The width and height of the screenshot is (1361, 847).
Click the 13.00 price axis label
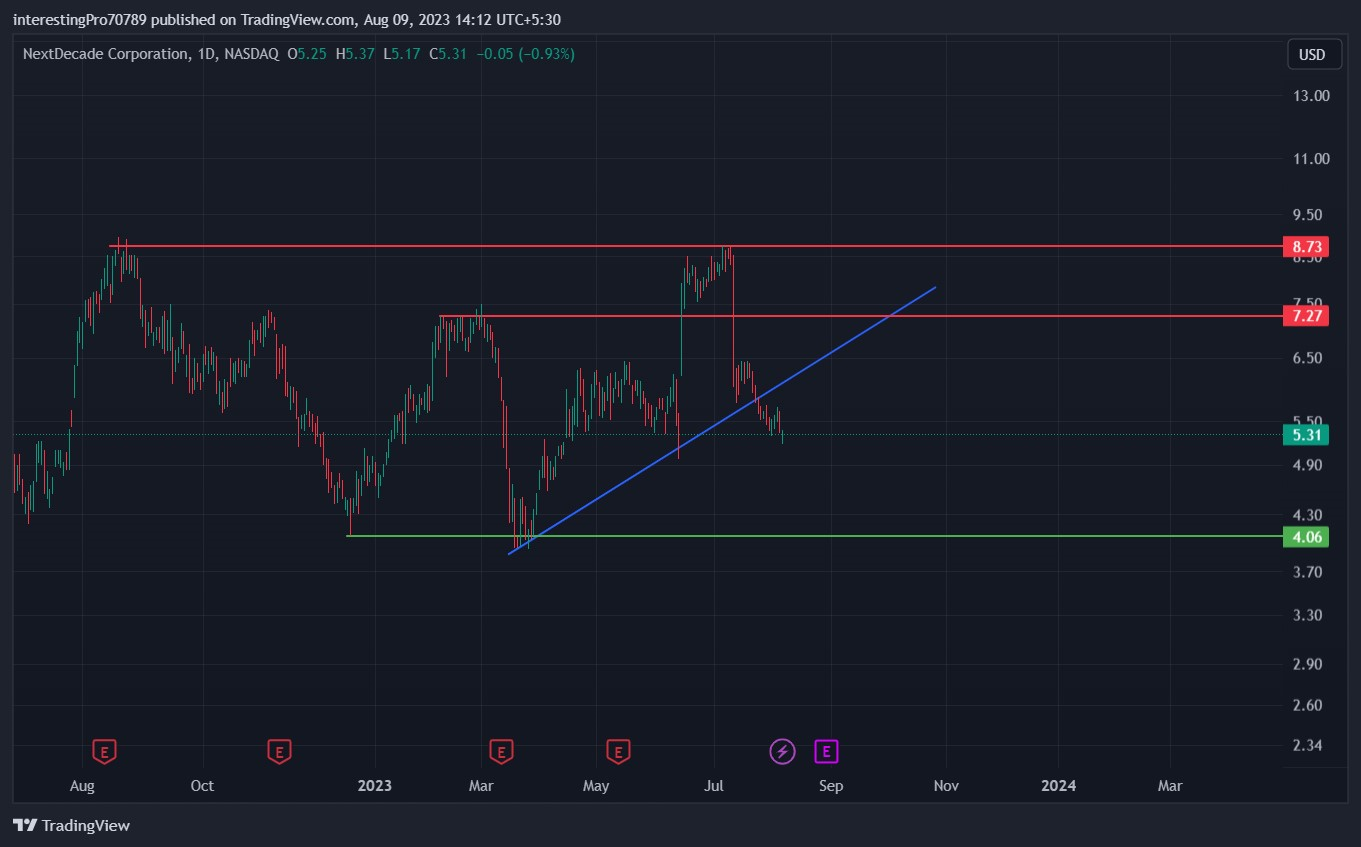1310,96
